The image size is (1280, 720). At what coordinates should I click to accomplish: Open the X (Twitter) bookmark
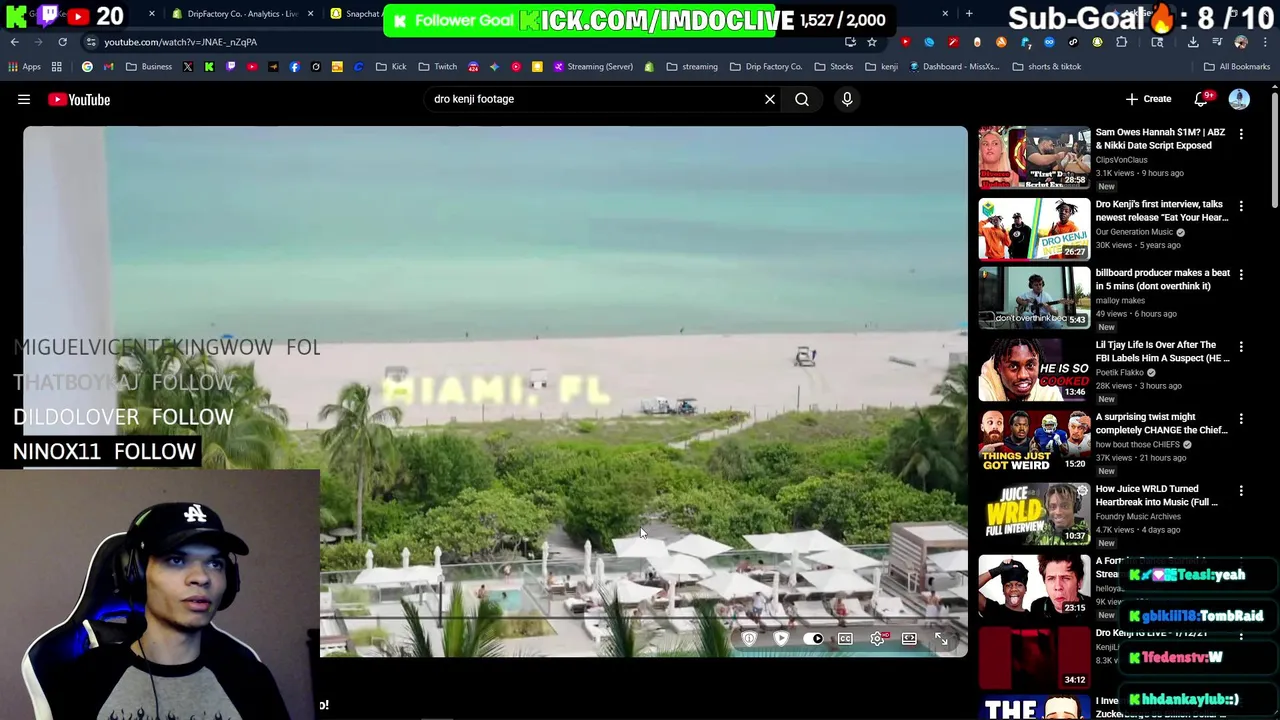coord(187,67)
